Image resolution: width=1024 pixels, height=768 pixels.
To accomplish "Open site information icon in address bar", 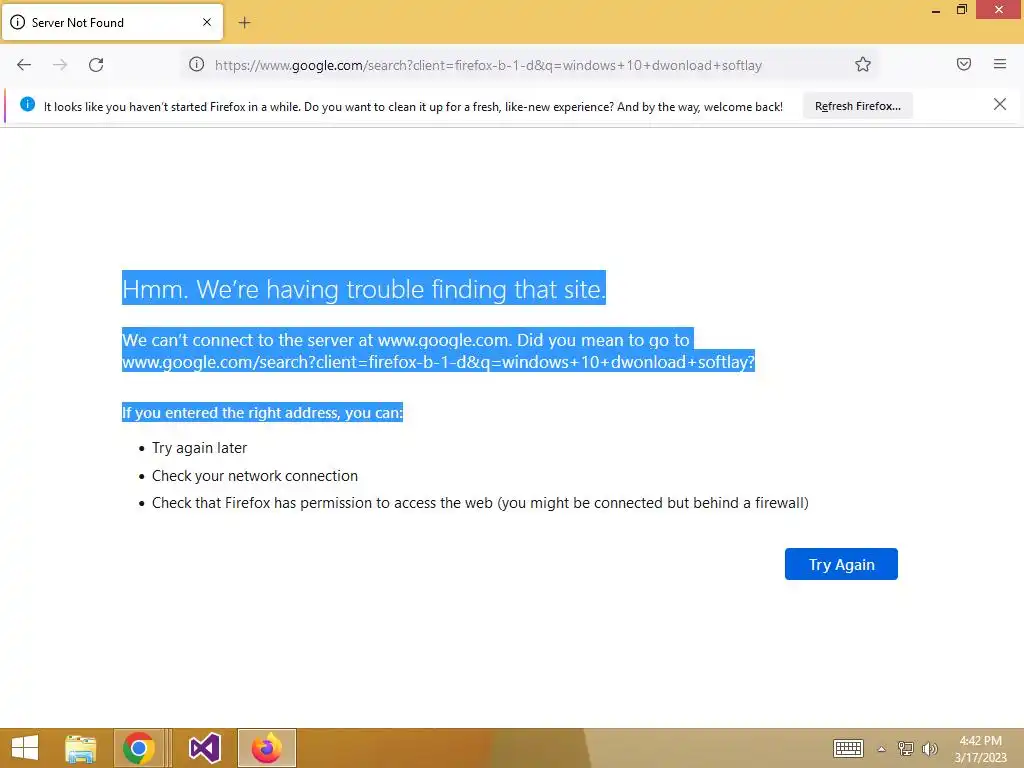I will [197, 64].
